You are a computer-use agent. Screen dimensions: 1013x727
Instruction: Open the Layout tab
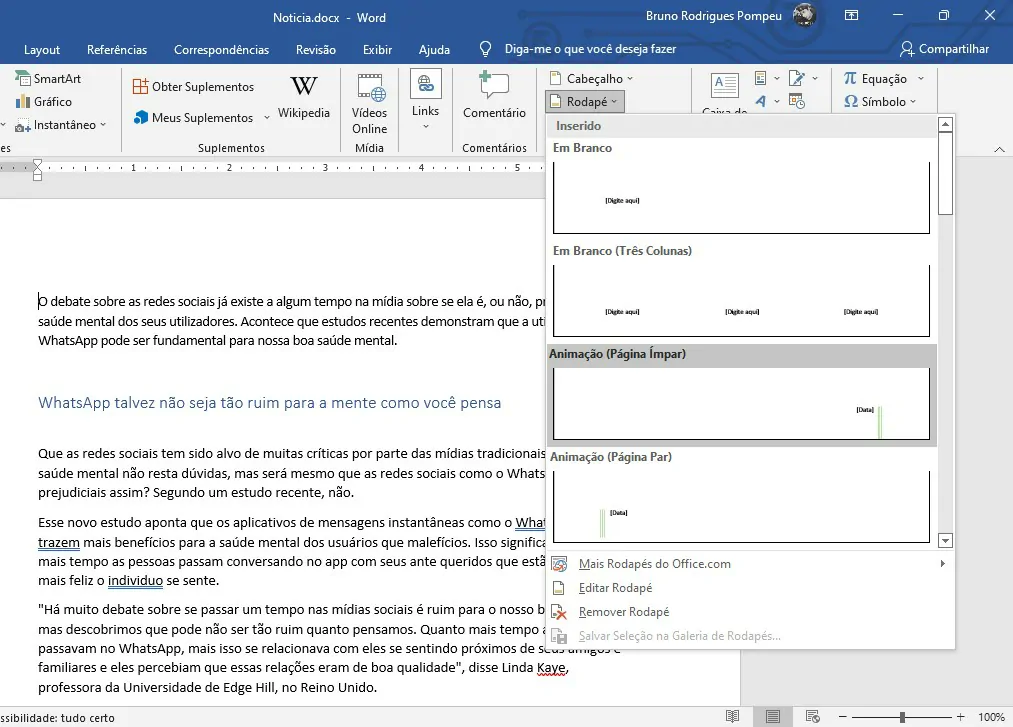[42, 50]
